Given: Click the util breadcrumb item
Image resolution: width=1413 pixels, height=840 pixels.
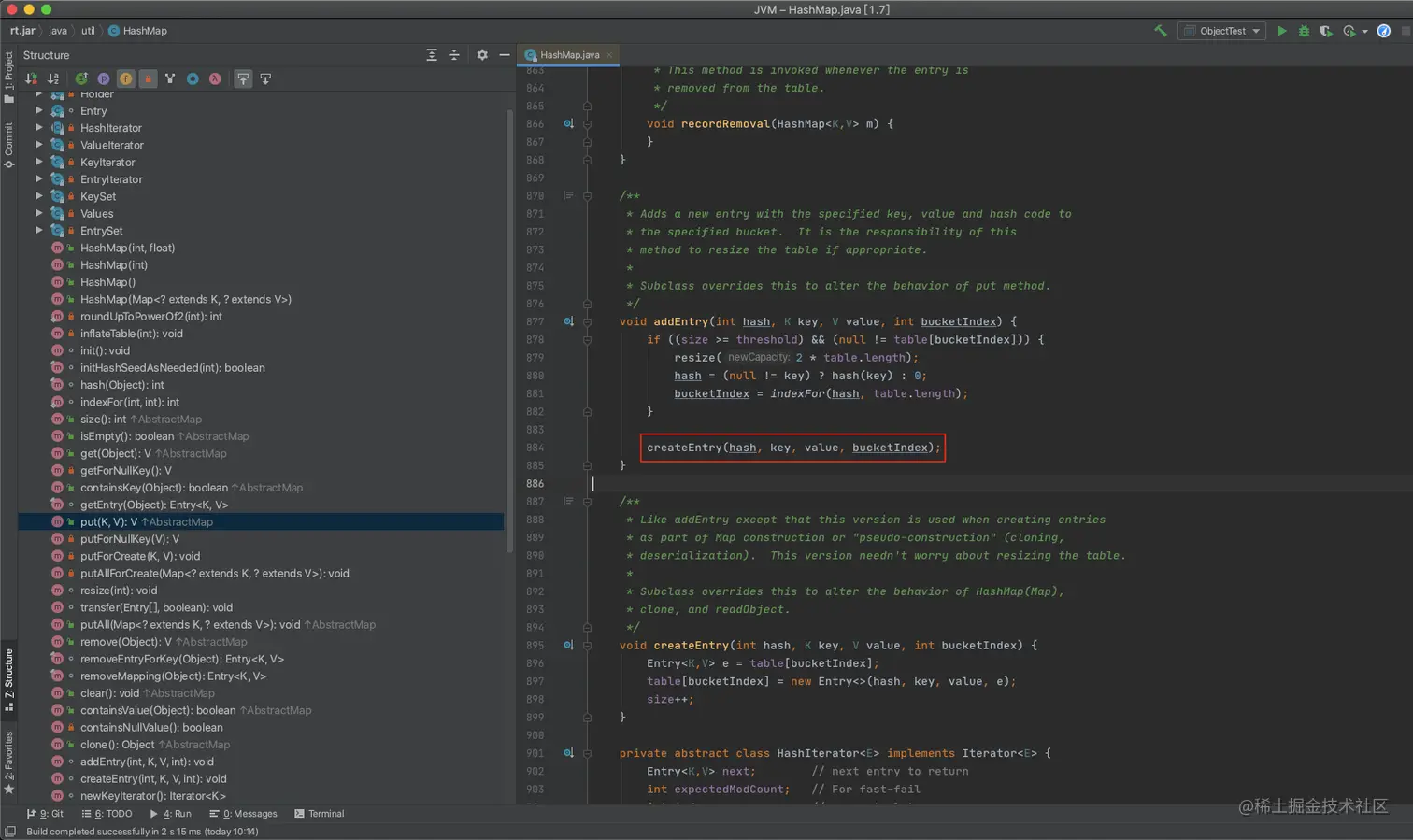Looking at the screenshot, I should pyautogui.click(x=88, y=31).
